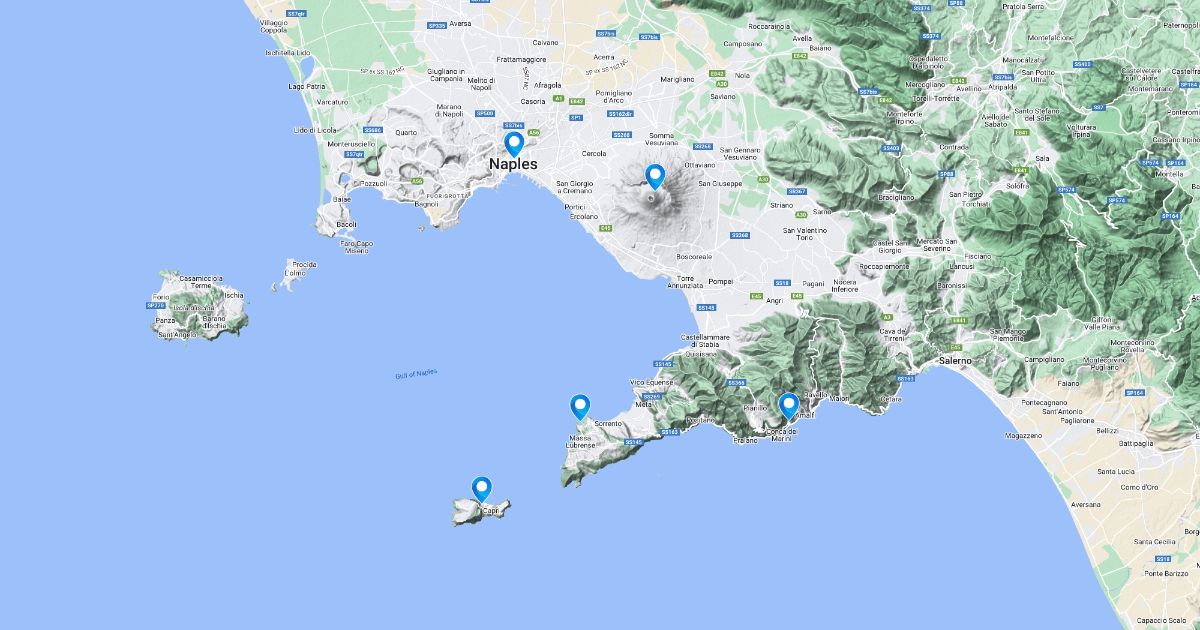
Task: Click the 'Marano di Napoli' label
Action: coord(448,110)
